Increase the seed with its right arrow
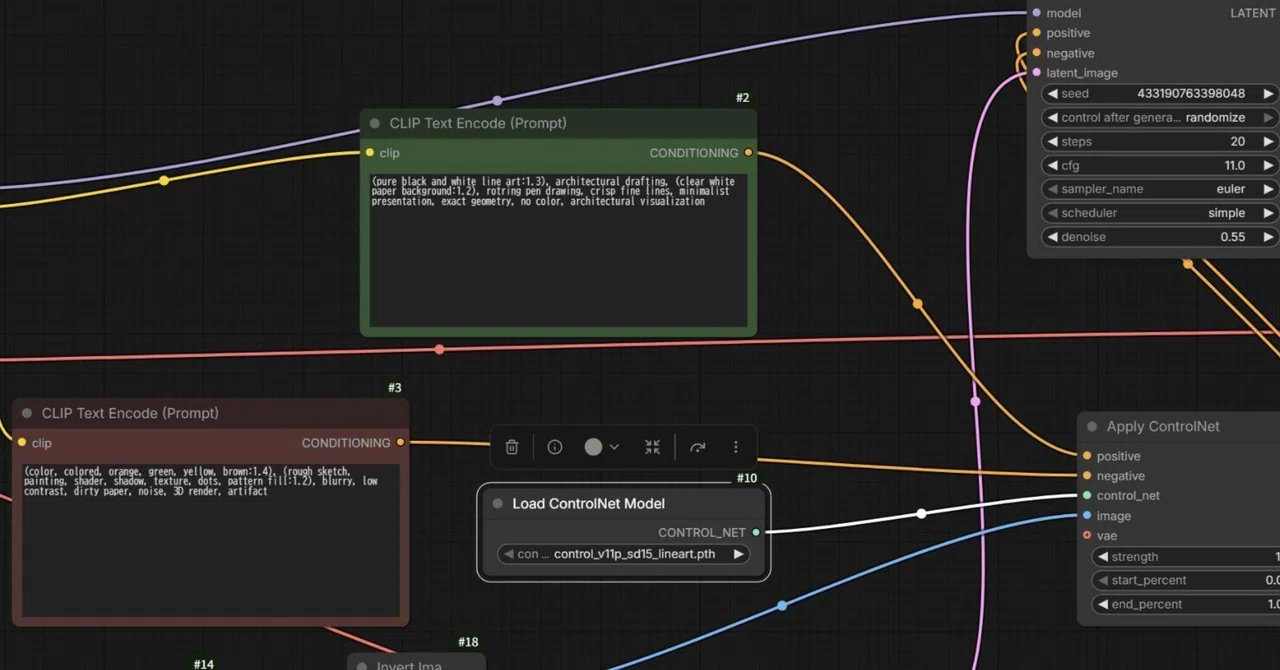 pos(1268,93)
